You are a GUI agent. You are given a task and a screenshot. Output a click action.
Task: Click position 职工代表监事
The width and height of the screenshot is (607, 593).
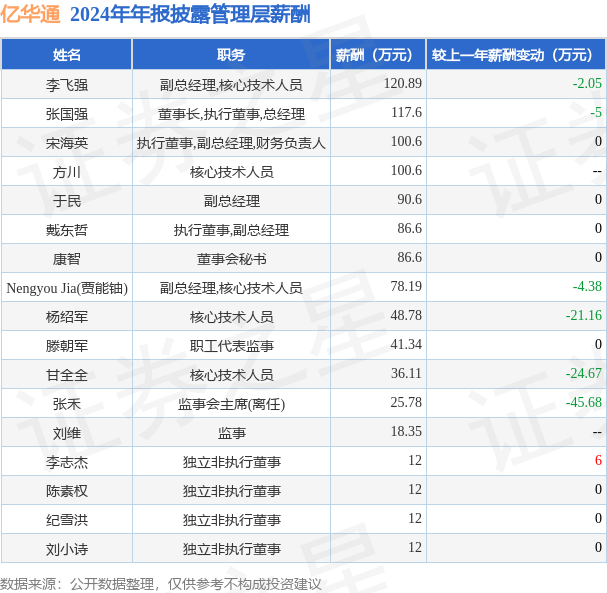point(231,346)
